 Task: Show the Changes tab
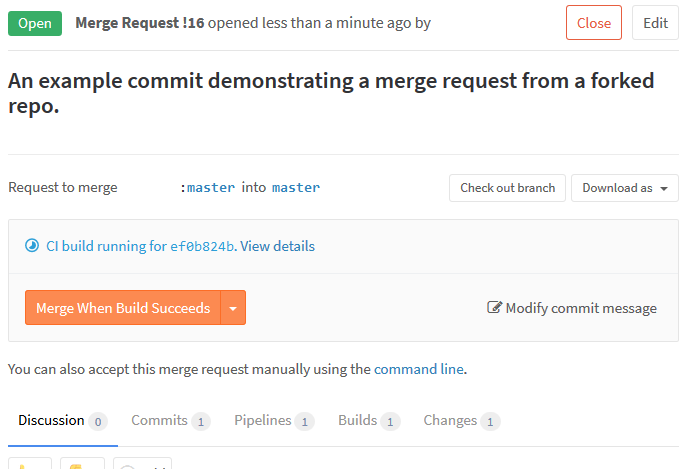coord(461,420)
